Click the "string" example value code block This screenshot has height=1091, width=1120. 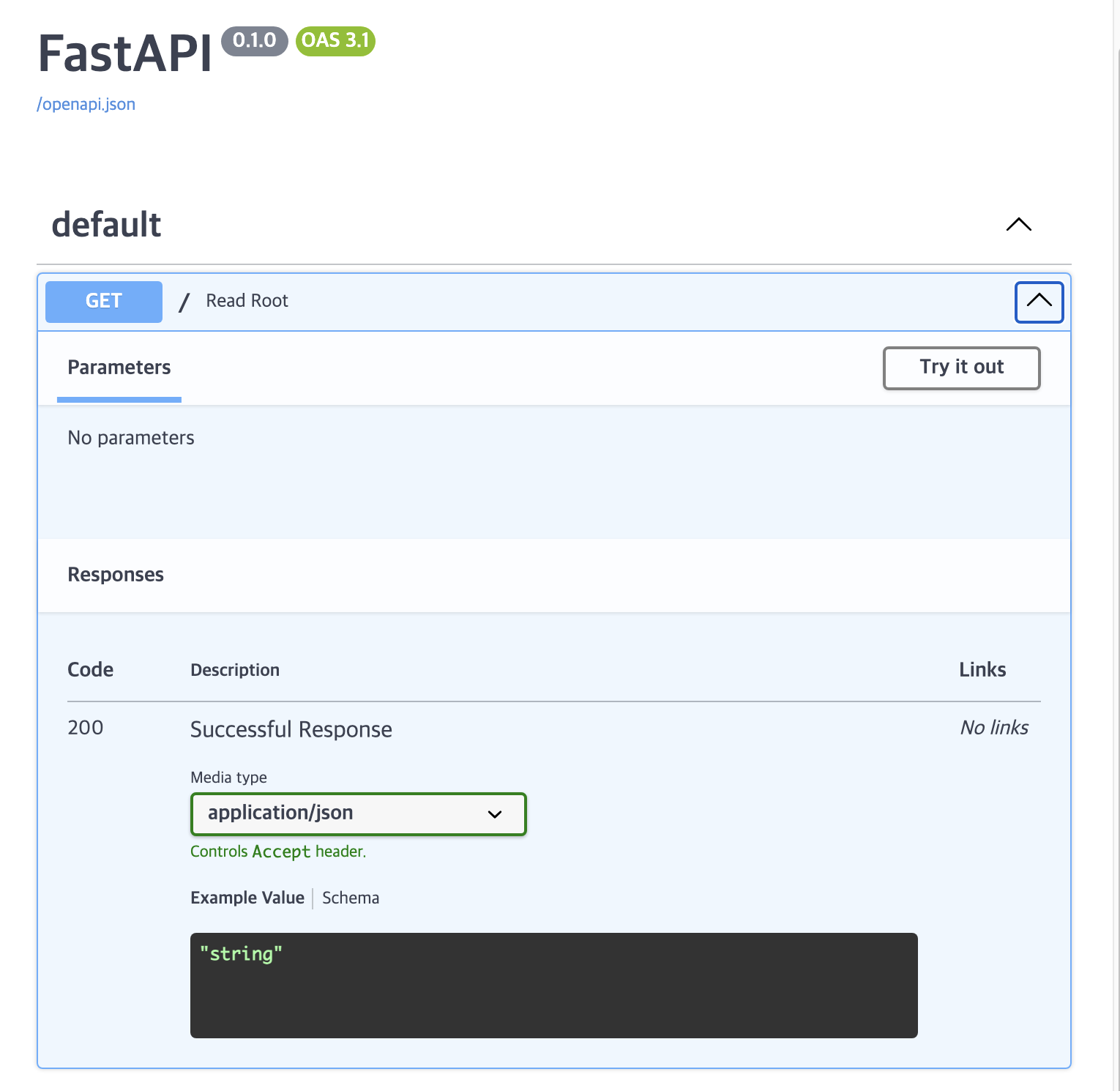(553, 985)
